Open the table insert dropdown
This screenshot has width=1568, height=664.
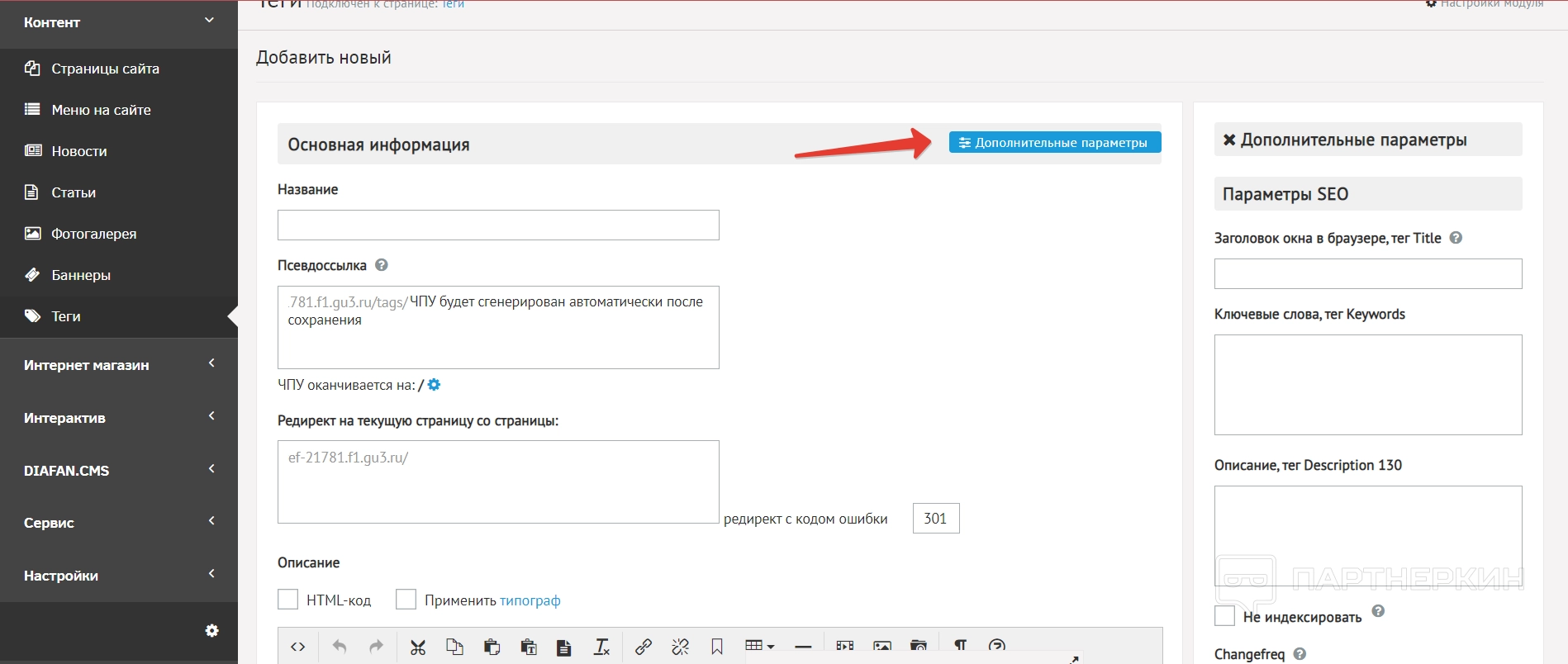759,646
